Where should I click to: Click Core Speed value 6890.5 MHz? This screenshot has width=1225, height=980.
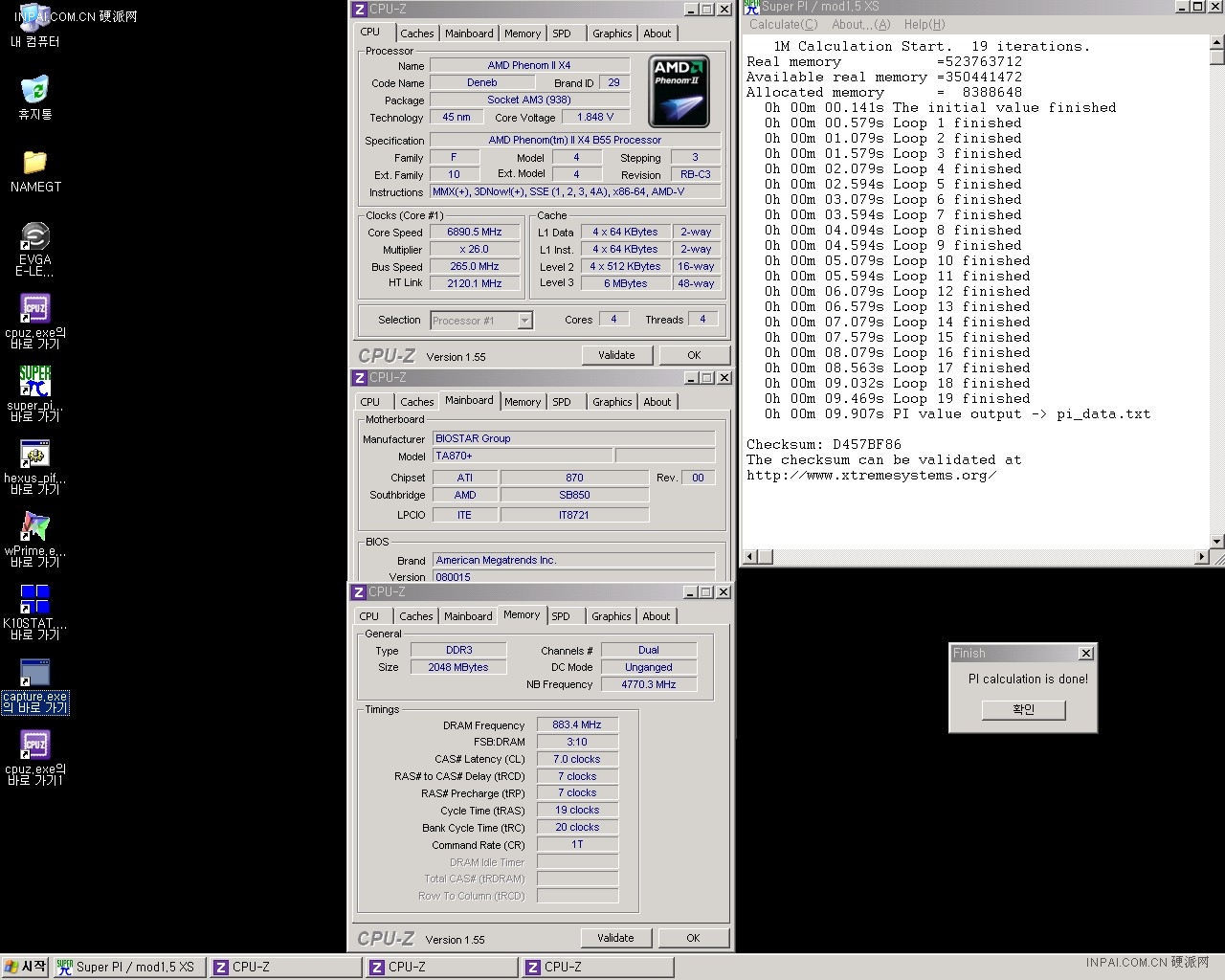[x=474, y=233]
